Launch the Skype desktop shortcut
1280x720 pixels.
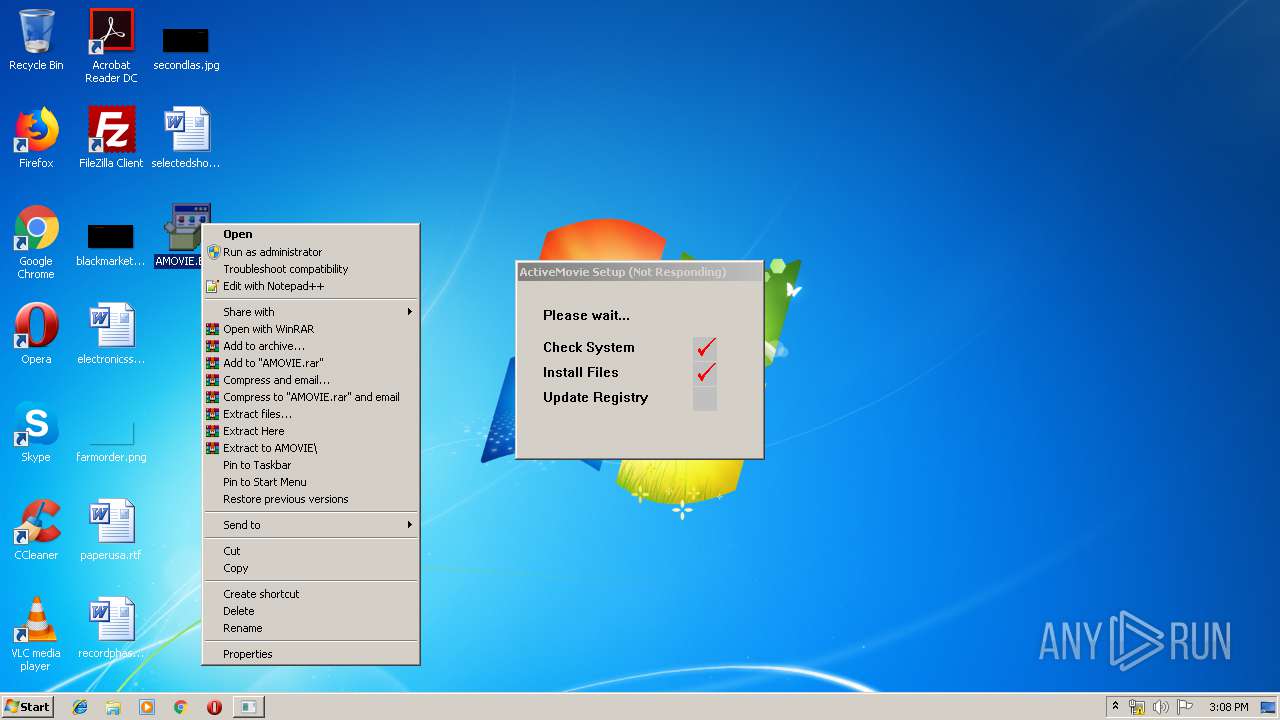pos(36,432)
